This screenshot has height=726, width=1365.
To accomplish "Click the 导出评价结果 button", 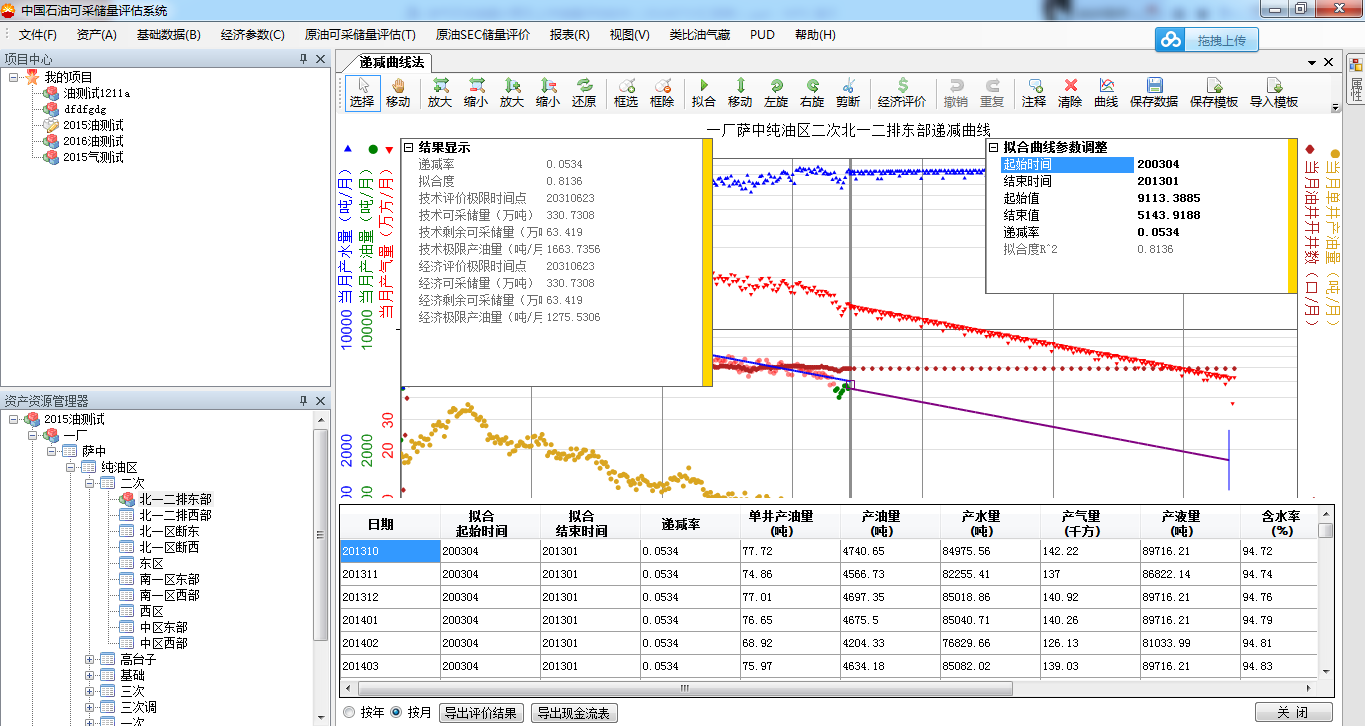I will [483, 713].
